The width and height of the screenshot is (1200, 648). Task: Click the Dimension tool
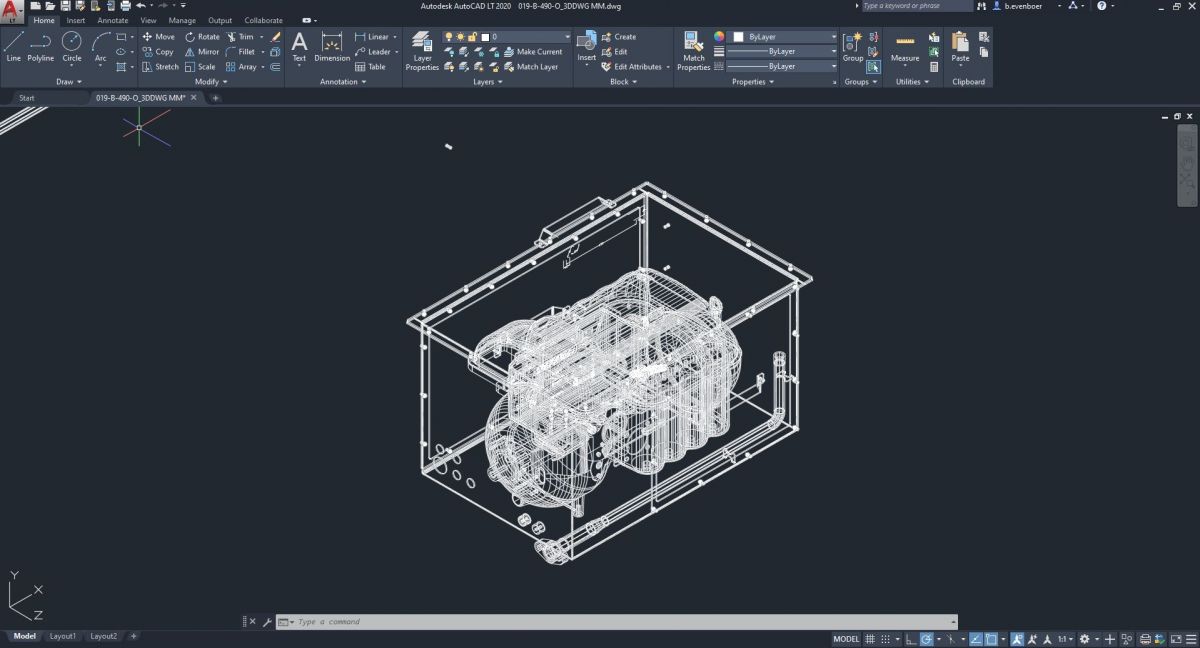(332, 46)
